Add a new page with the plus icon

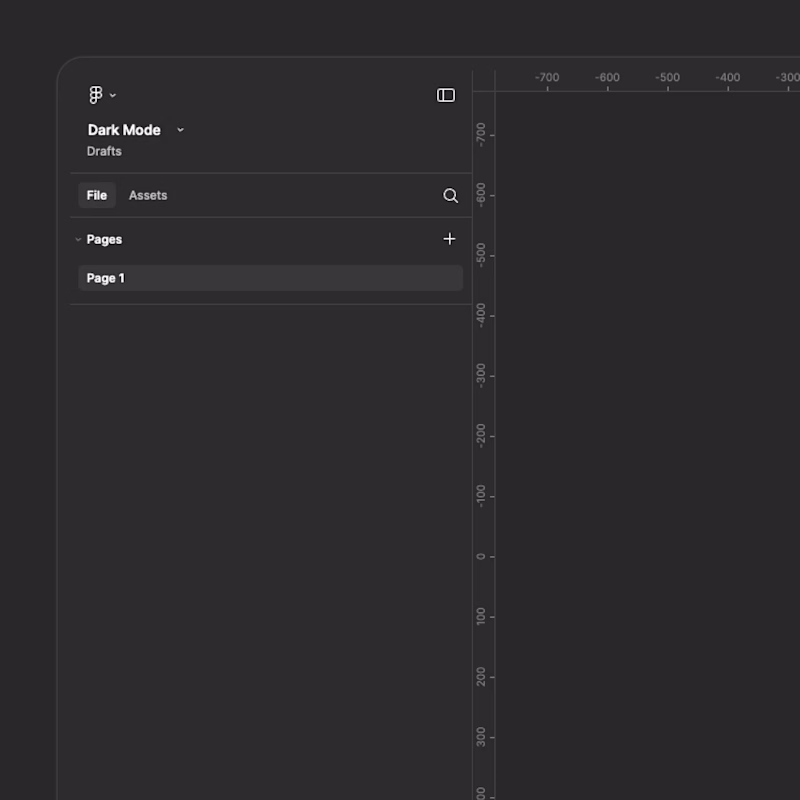449,239
